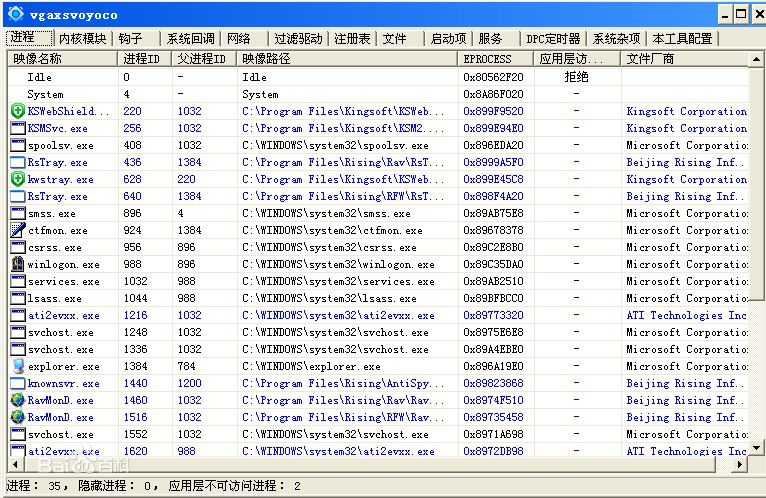The width and height of the screenshot is (766, 498).
Task: Click the RavMonD.exe globe icon, PID 1460
Action: pyautogui.click(x=18, y=400)
